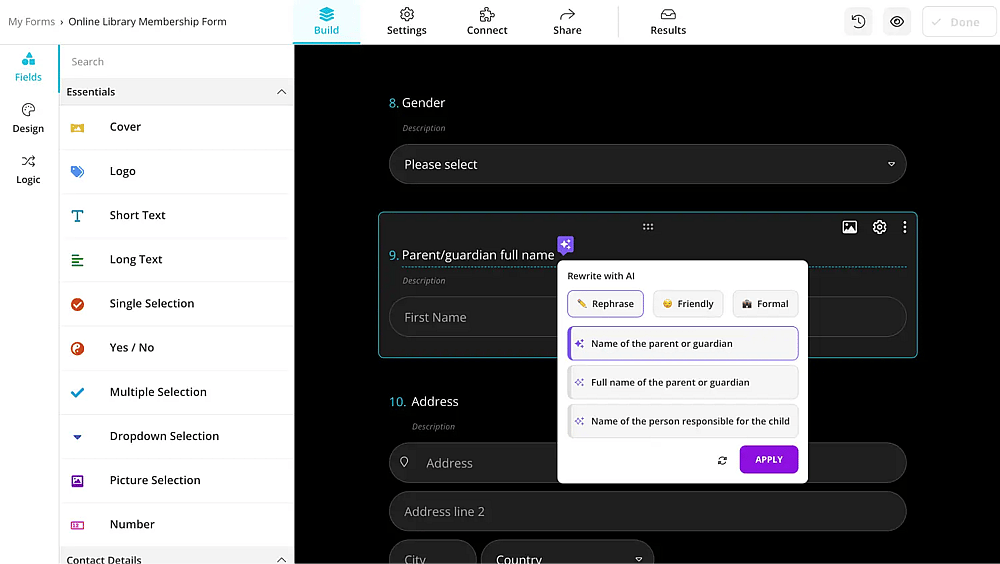Open question 9 gear settings

coord(879,226)
